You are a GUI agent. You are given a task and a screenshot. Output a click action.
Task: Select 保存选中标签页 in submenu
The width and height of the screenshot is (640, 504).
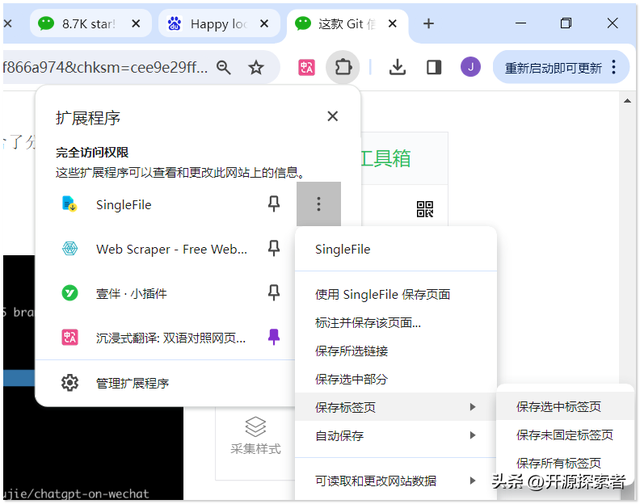565,406
